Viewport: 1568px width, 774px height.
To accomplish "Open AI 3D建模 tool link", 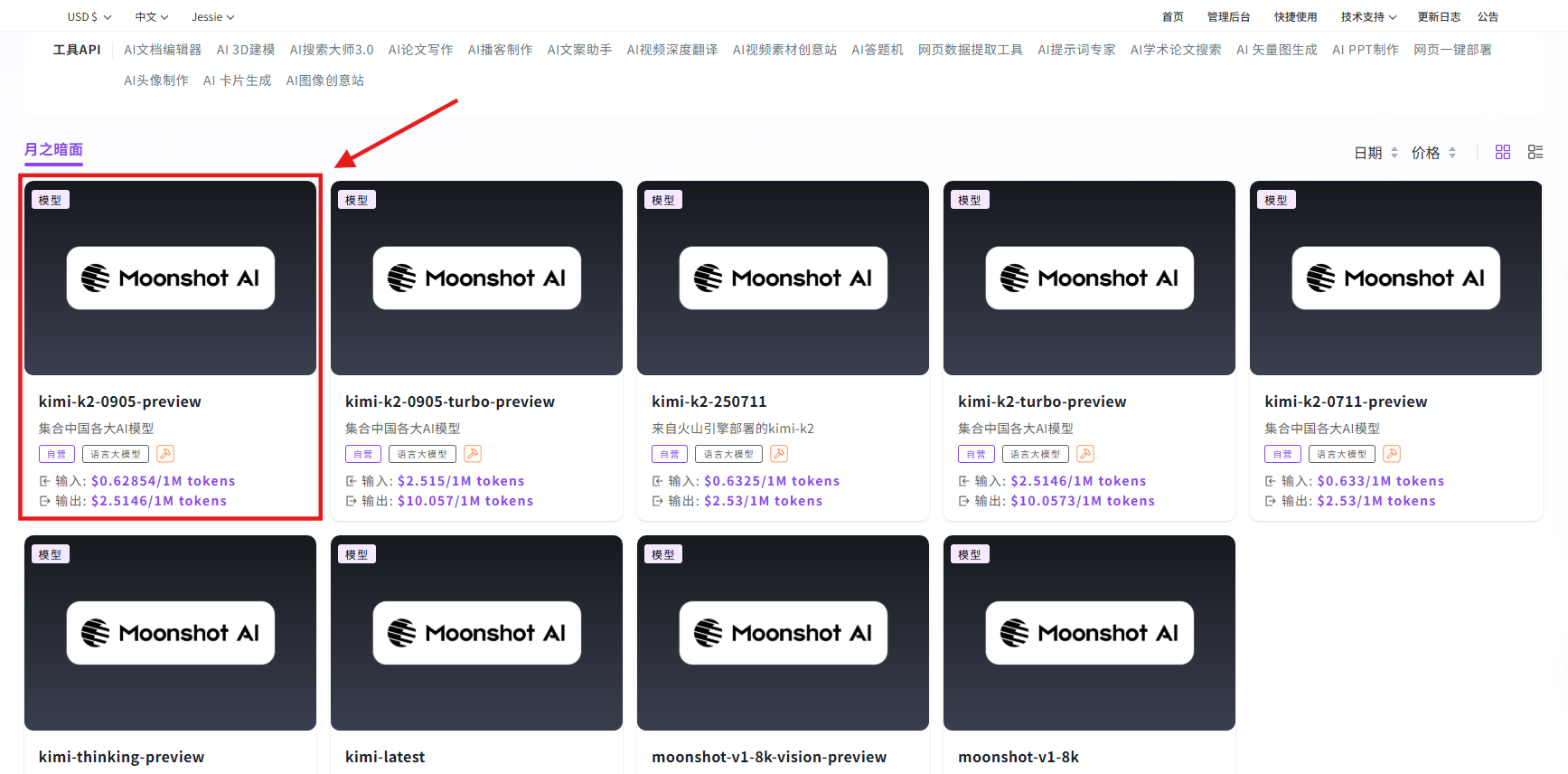I will coord(246,50).
